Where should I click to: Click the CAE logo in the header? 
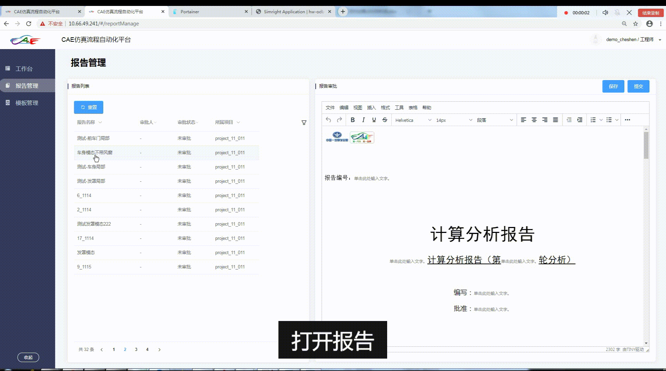click(x=25, y=40)
